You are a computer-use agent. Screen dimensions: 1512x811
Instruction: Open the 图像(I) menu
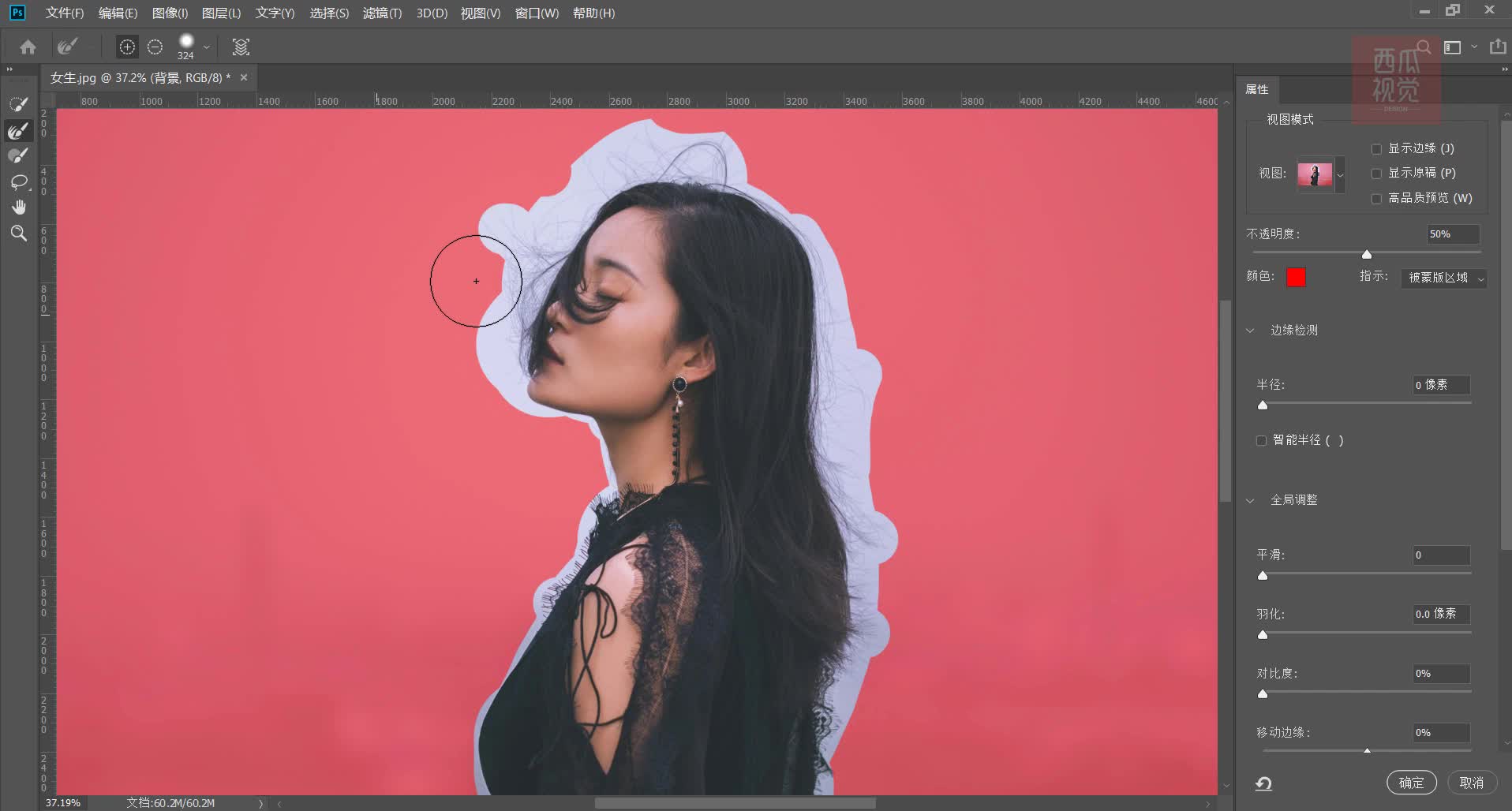tap(170, 13)
